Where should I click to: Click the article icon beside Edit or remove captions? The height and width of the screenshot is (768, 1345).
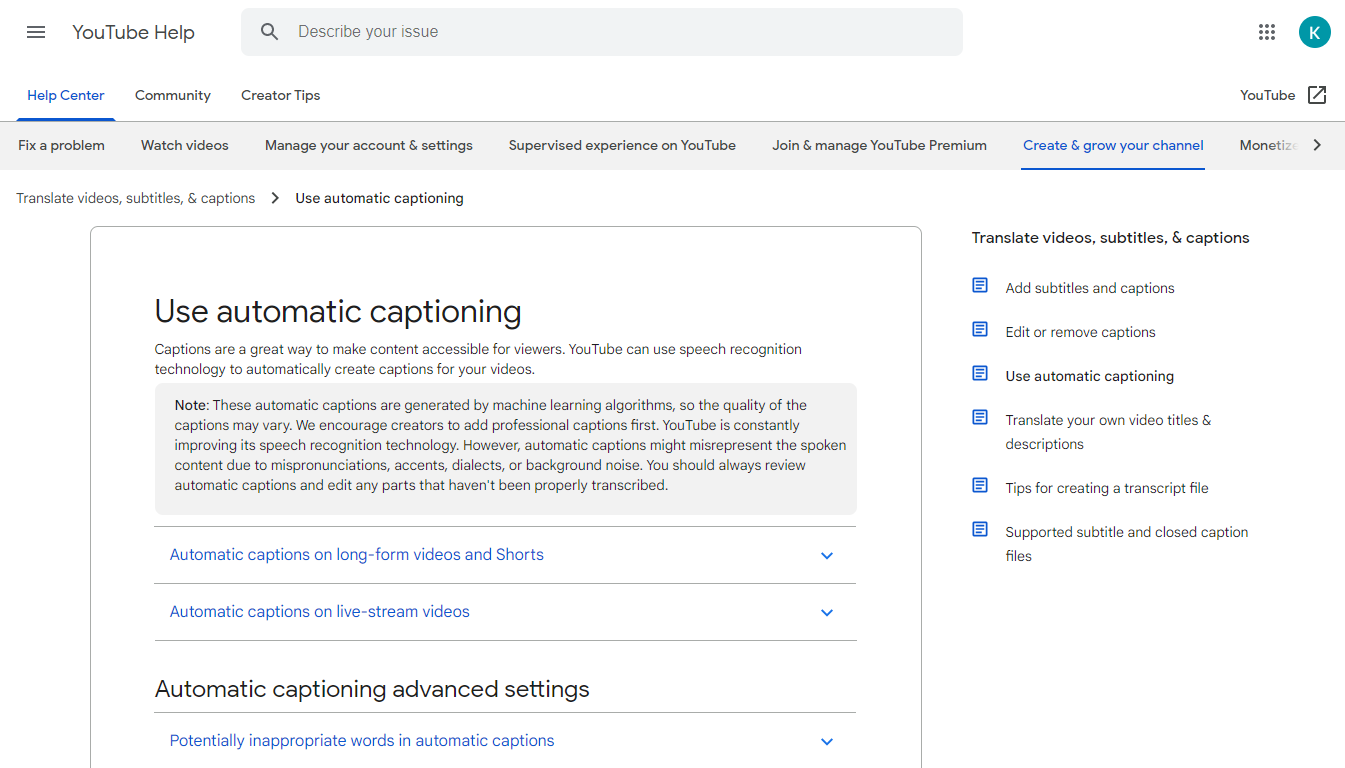980,330
